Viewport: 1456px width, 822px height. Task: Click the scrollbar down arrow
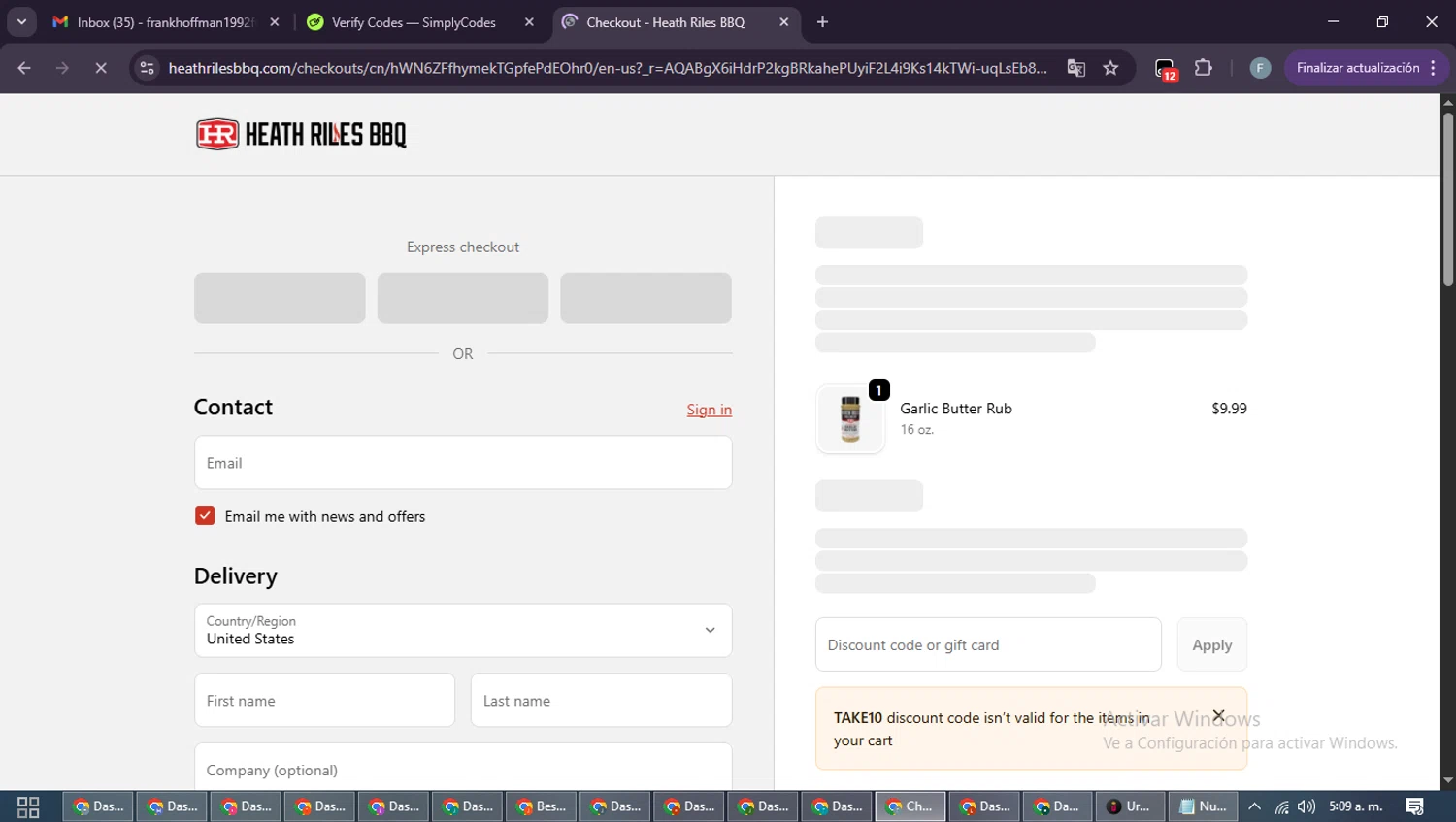[1448, 781]
